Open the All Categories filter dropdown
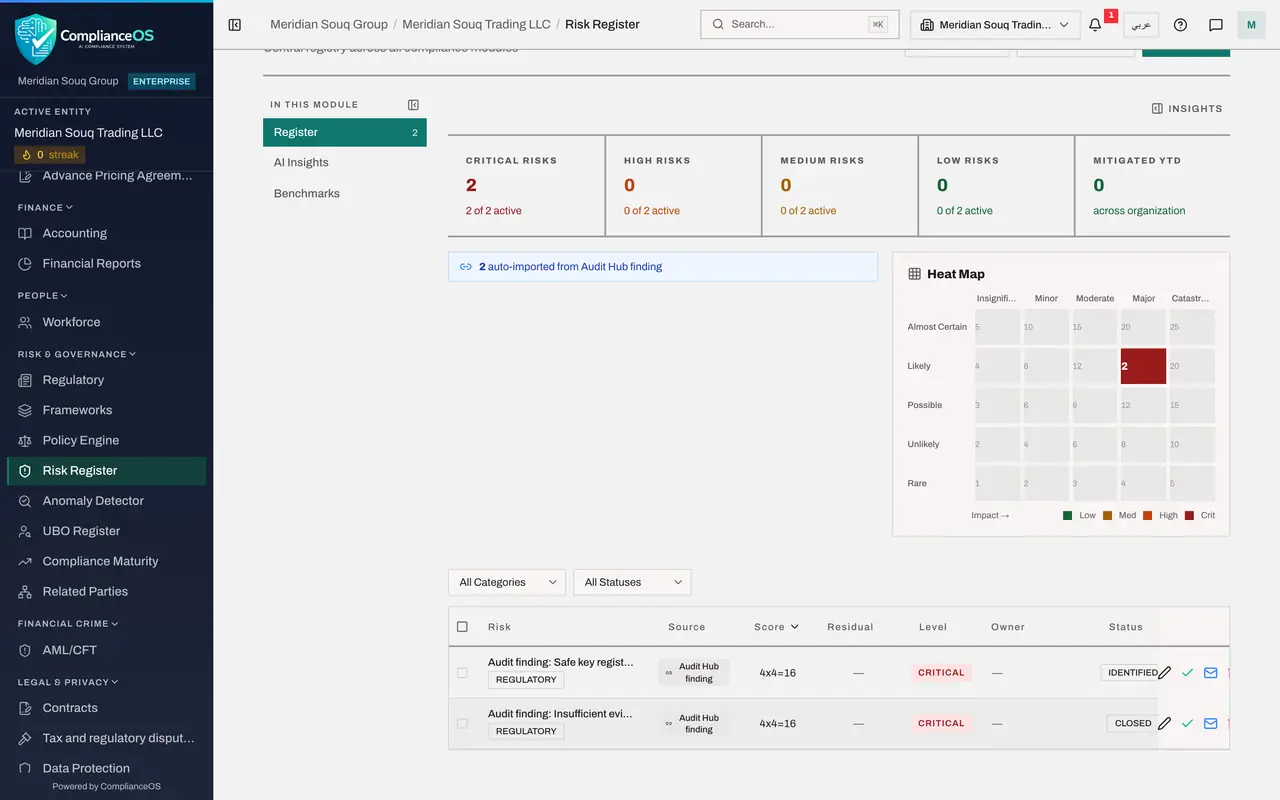Screen dimensions: 1280x800 (x=507, y=582)
